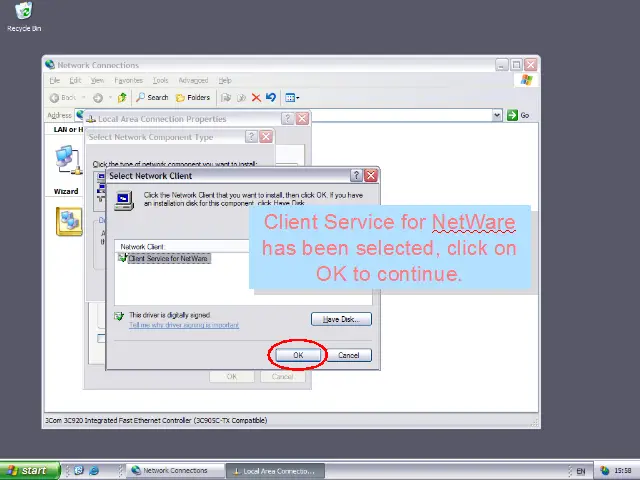Click the Folders toolbar button

[x=193, y=98]
